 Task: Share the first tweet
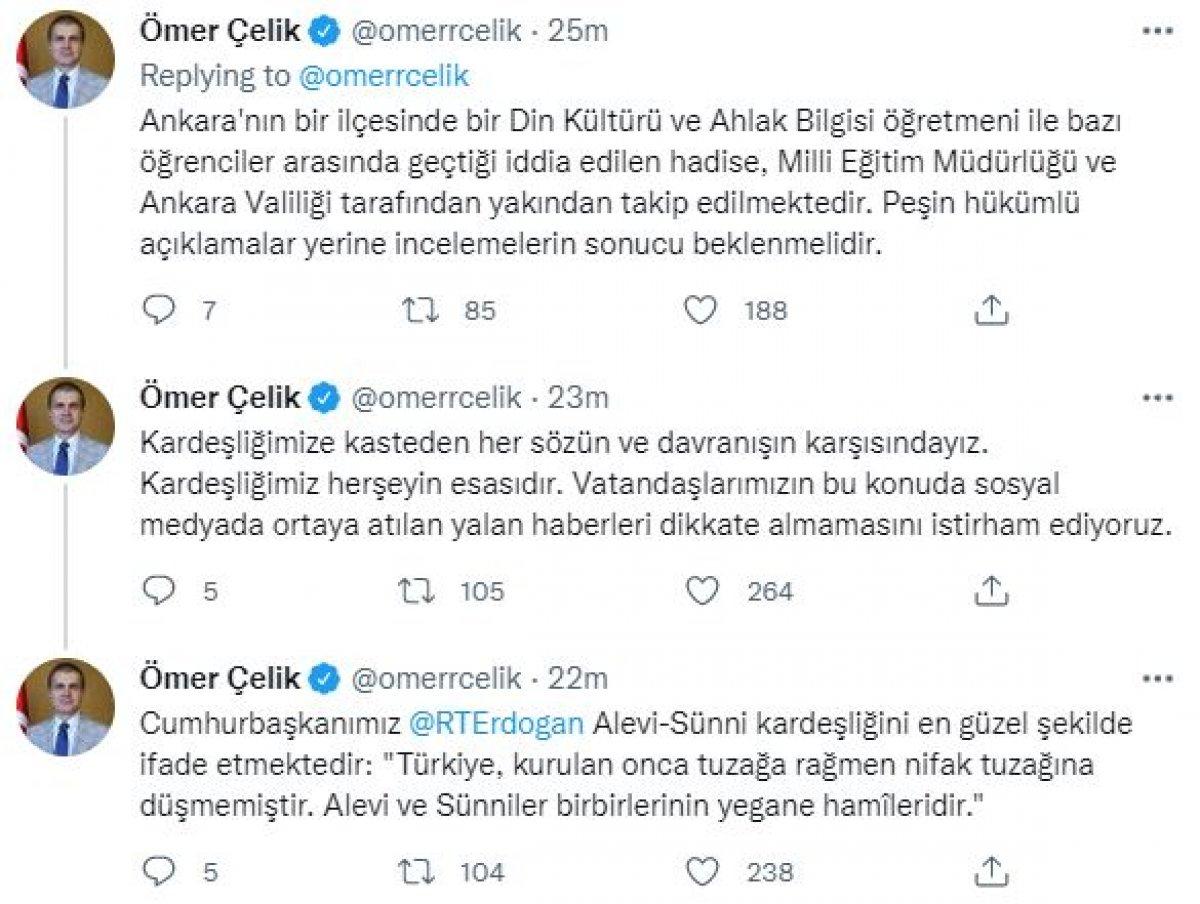pyautogui.click(x=993, y=310)
